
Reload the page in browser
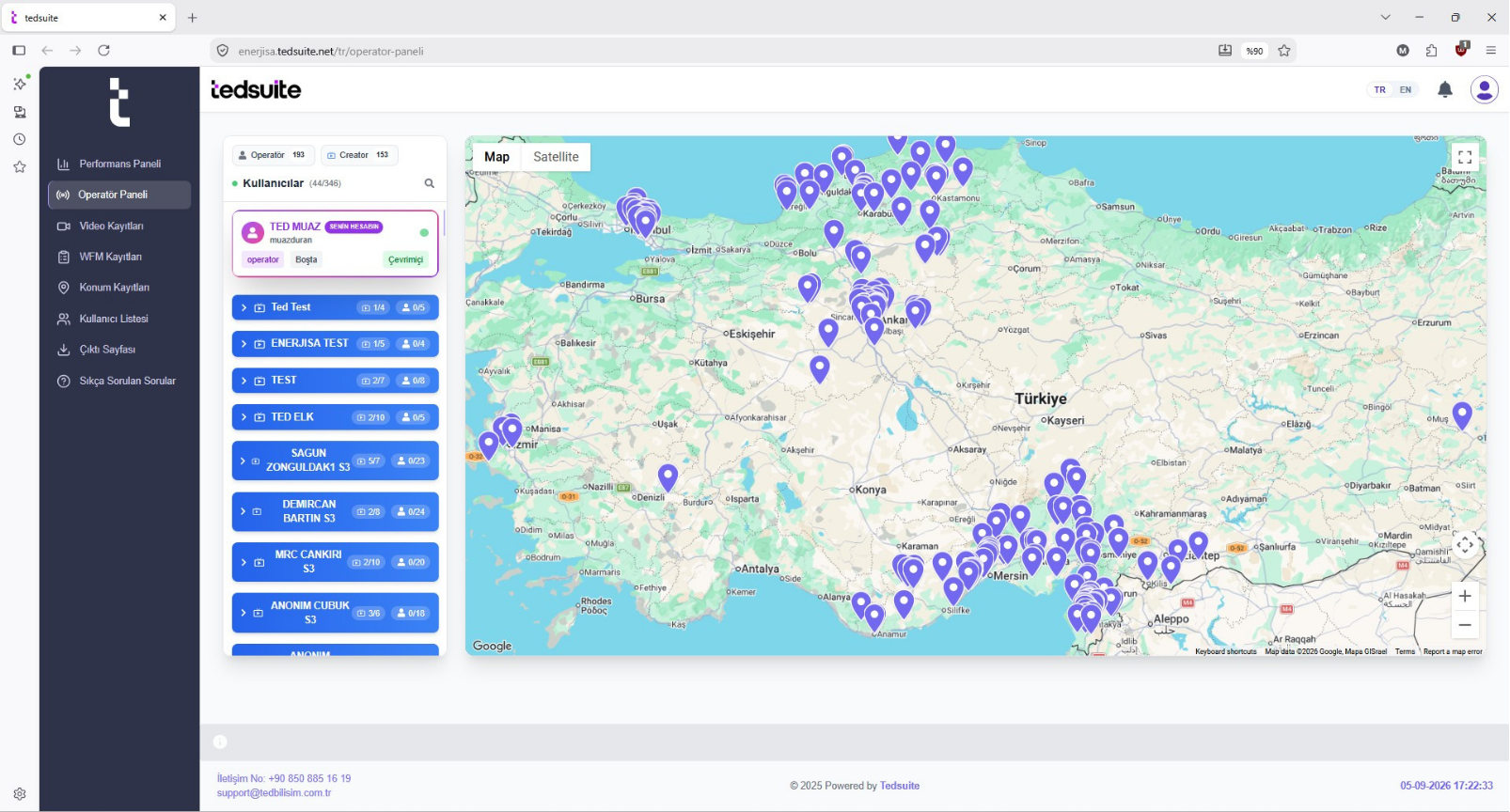tap(104, 51)
